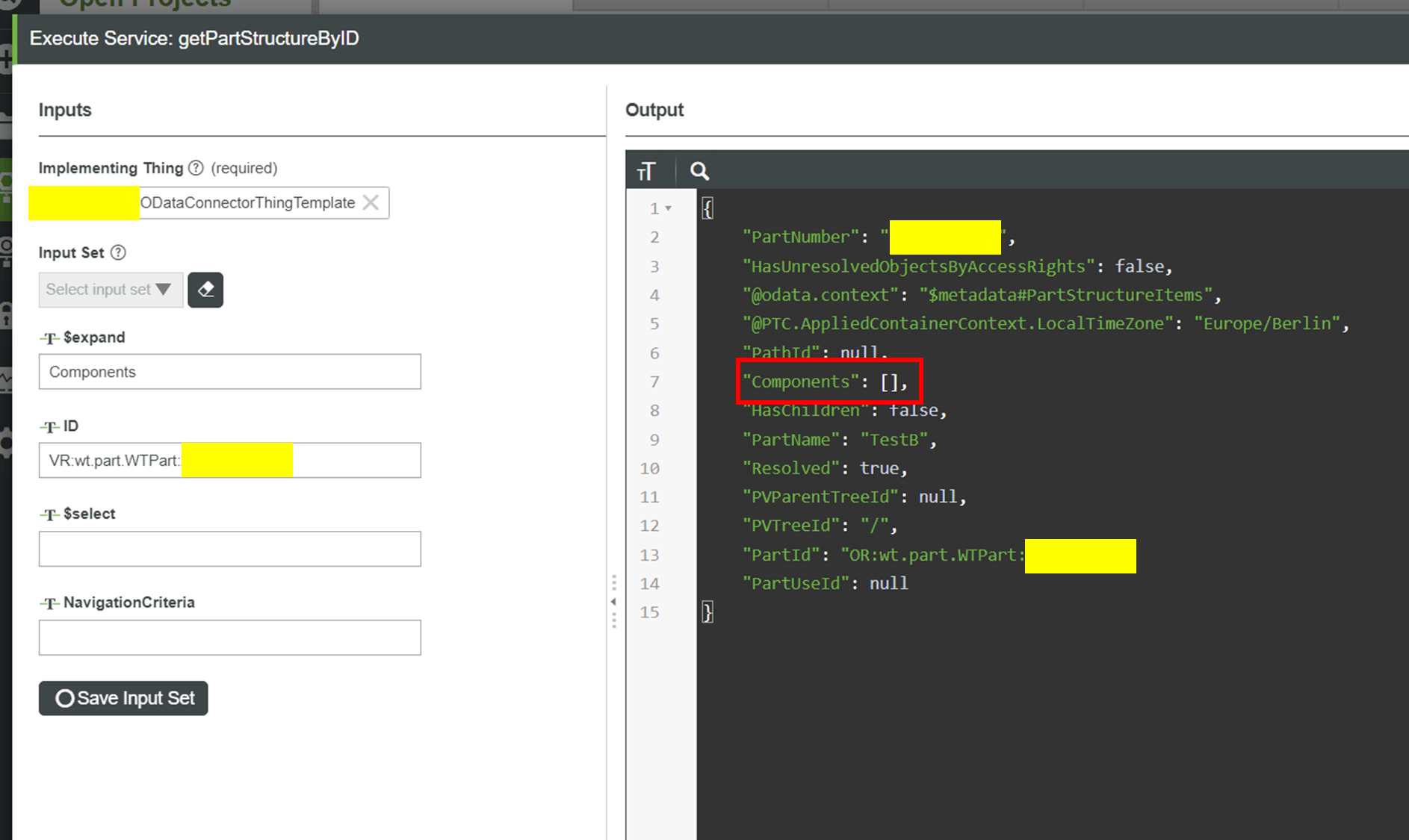Click the clear icon beside the input set dropdown

(205, 290)
